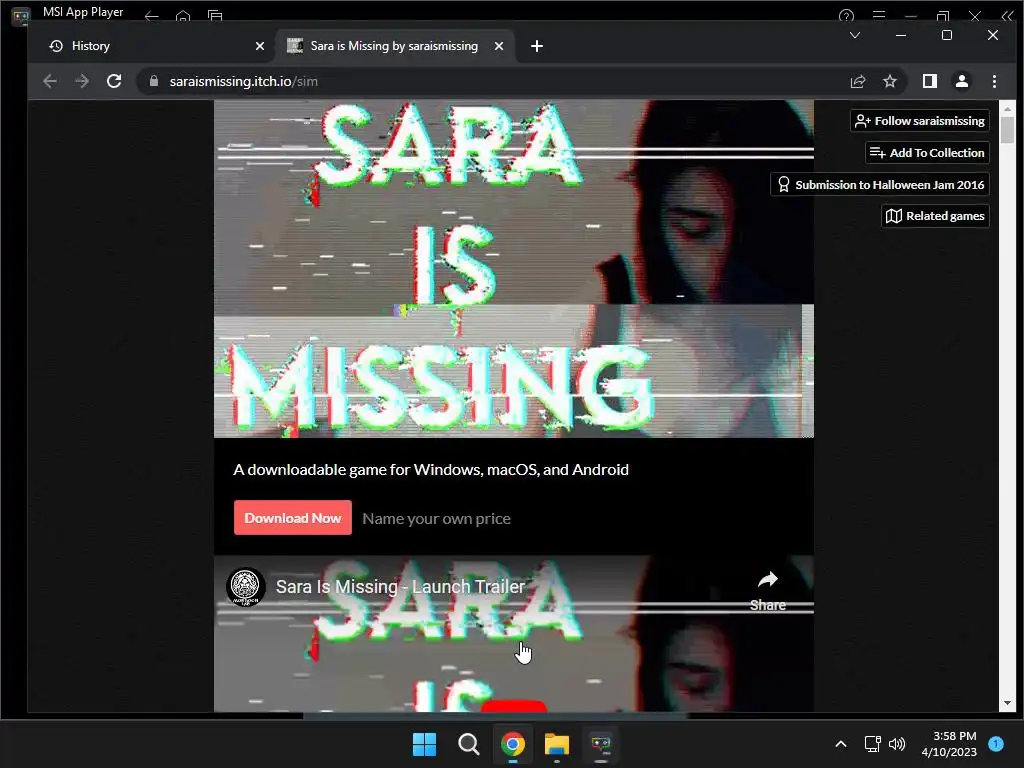Image resolution: width=1024 pixels, height=768 pixels.
Task: Open MSI App Player hamburger menu
Action: (879, 15)
